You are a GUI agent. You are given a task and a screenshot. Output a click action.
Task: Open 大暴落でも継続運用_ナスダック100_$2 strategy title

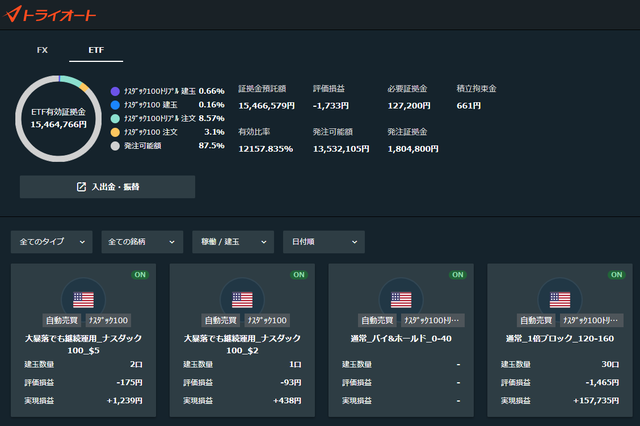tap(242, 344)
